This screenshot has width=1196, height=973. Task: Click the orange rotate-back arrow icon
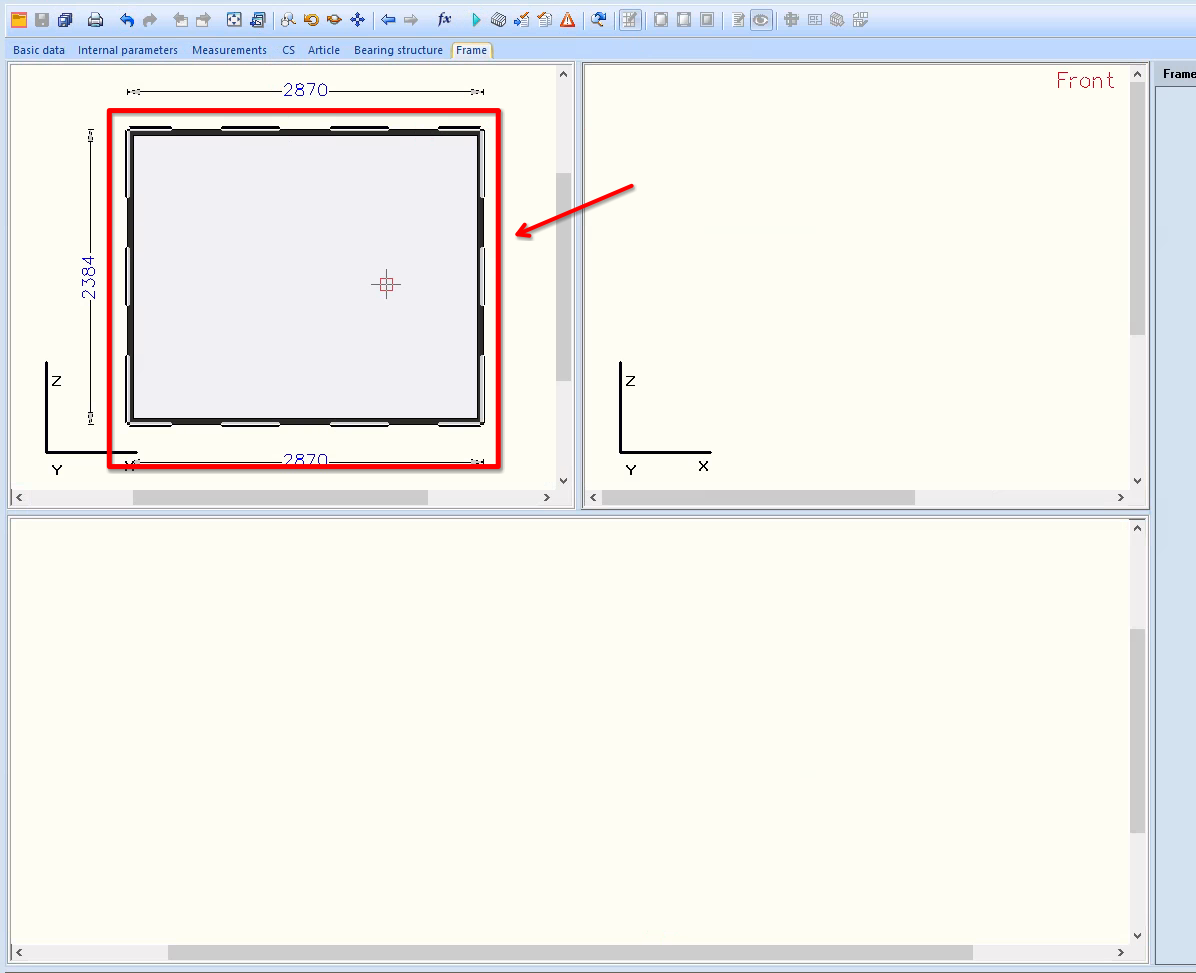click(311, 20)
